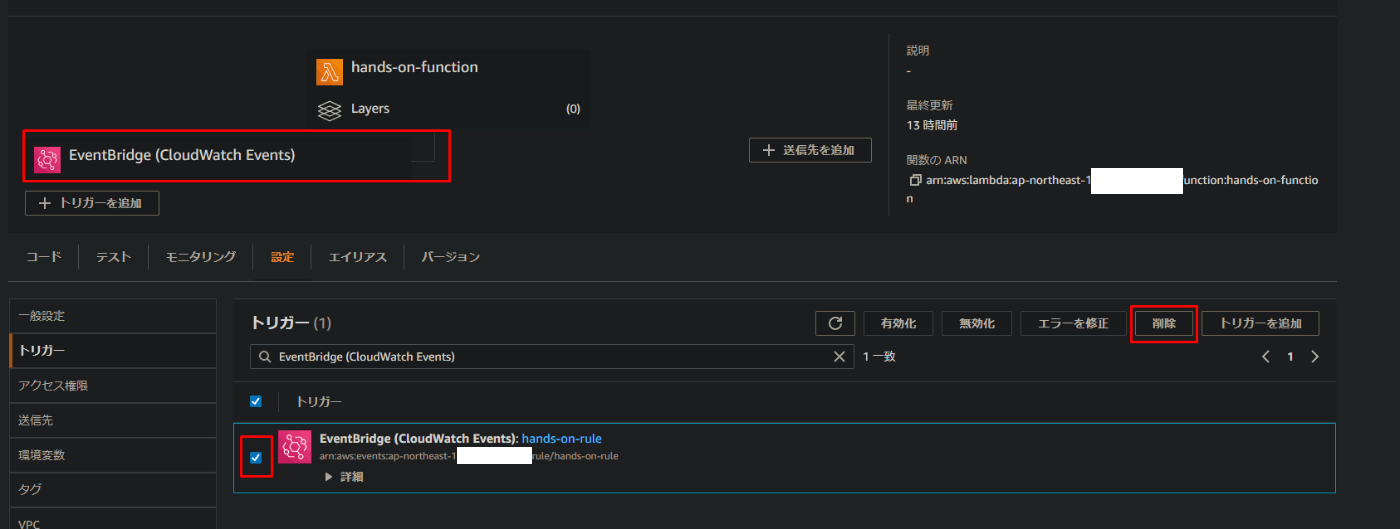The height and width of the screenshot is (529, 1400).
Task: Click the 最終更新 label
Action: coord(929,104)
